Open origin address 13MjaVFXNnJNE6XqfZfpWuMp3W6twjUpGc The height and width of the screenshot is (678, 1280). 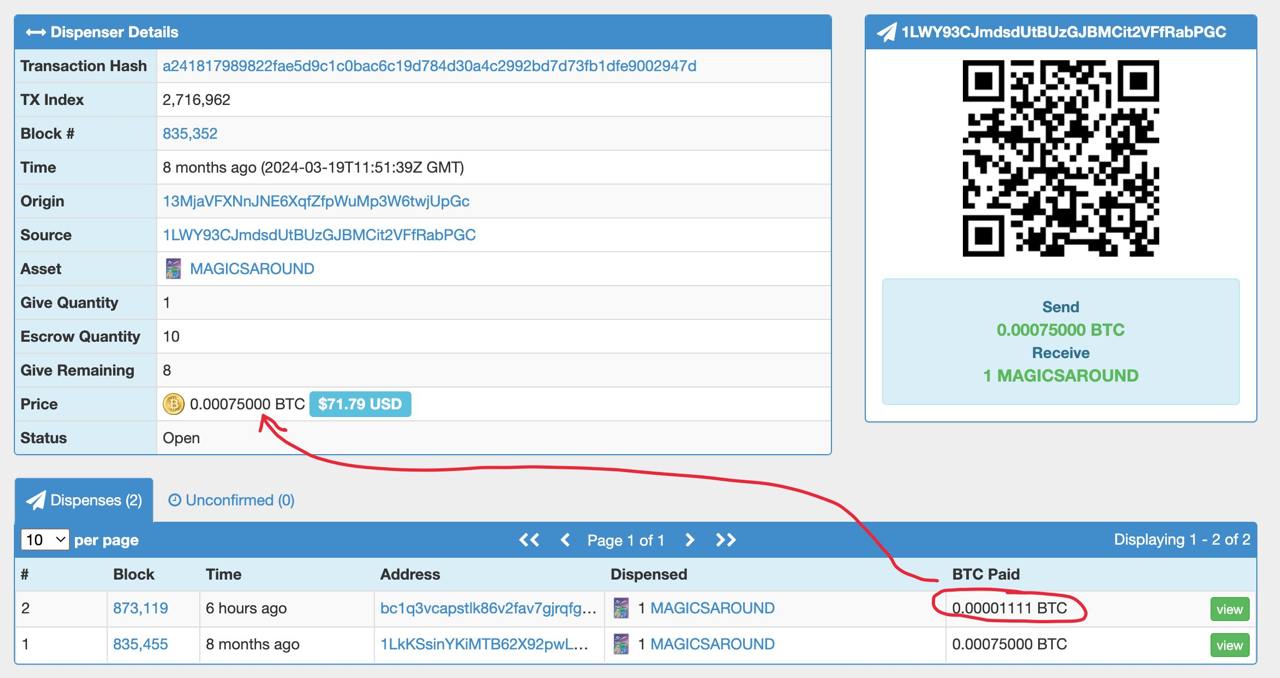click(316, 201)
